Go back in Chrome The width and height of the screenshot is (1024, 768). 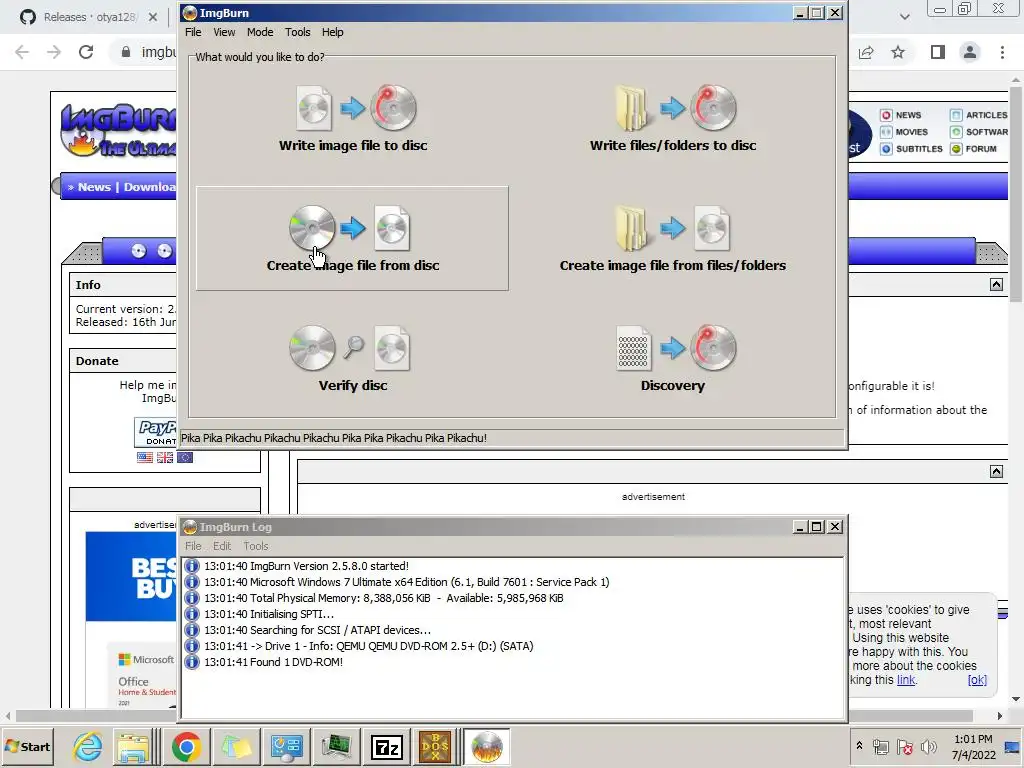[22, 52]
